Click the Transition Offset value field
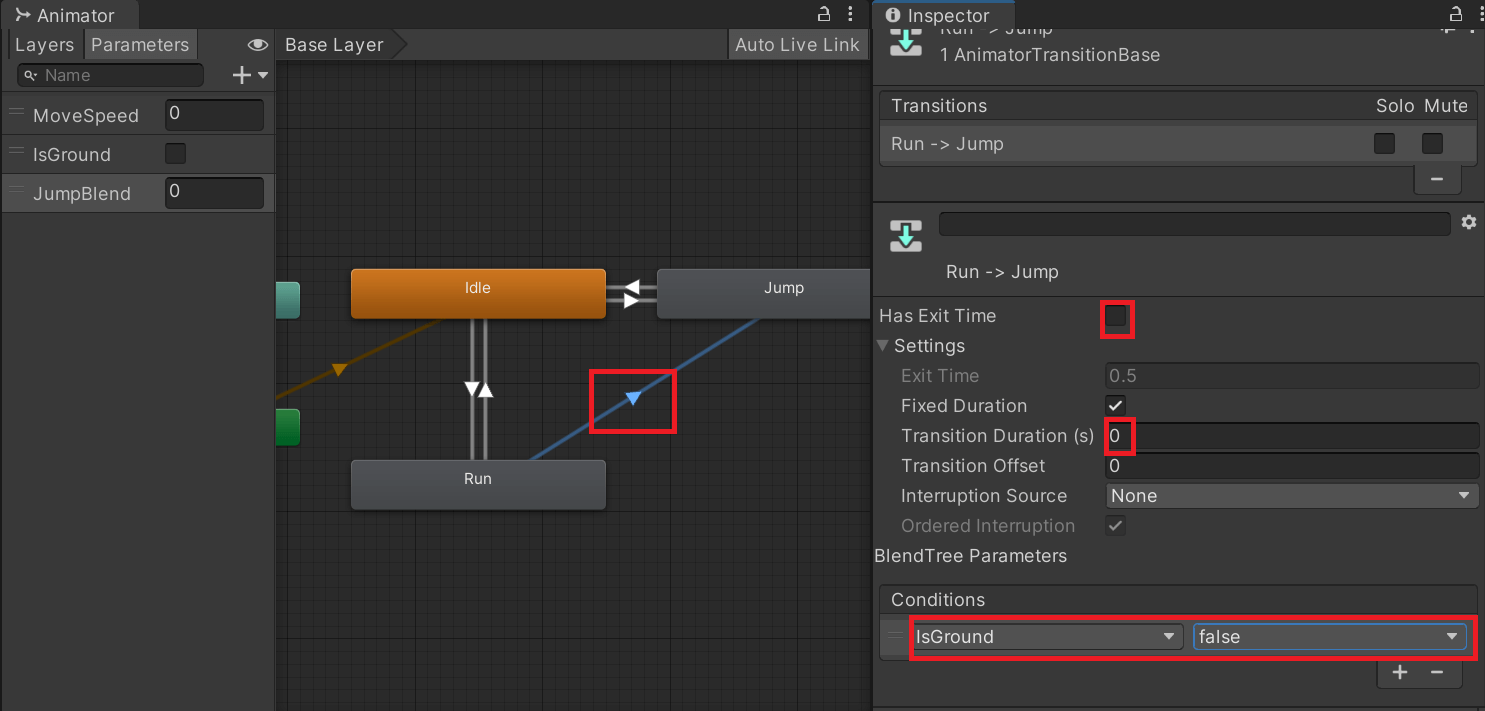The image size is (1485, 711). click(1292, 466)
